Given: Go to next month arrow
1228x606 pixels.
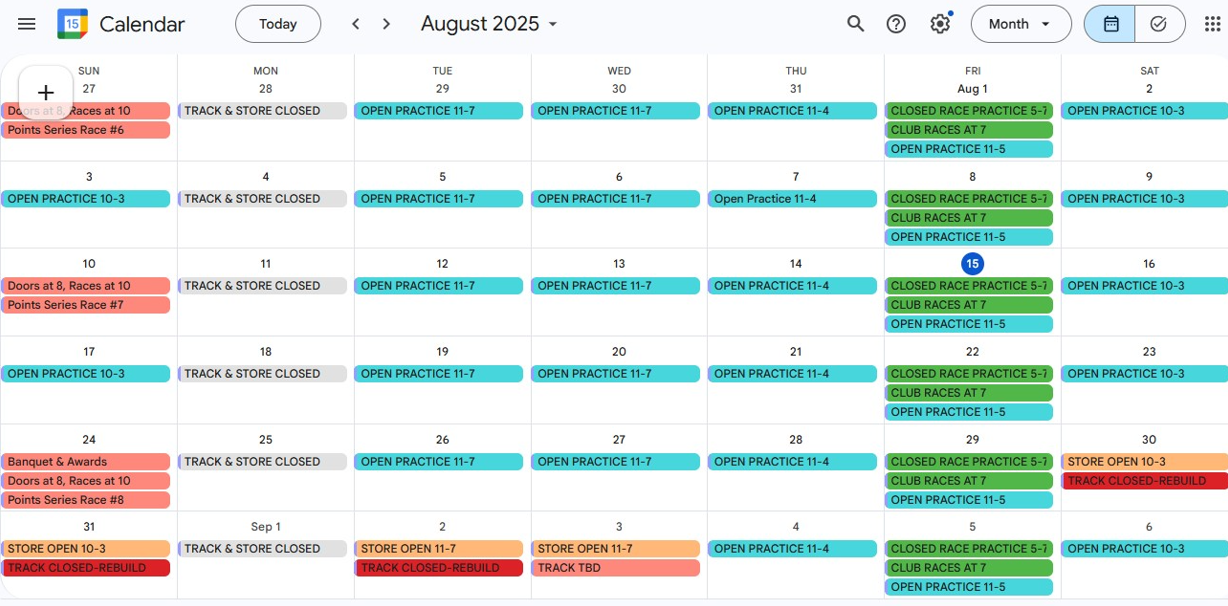Looking at the screenshot, I should [x=387, y=24].
